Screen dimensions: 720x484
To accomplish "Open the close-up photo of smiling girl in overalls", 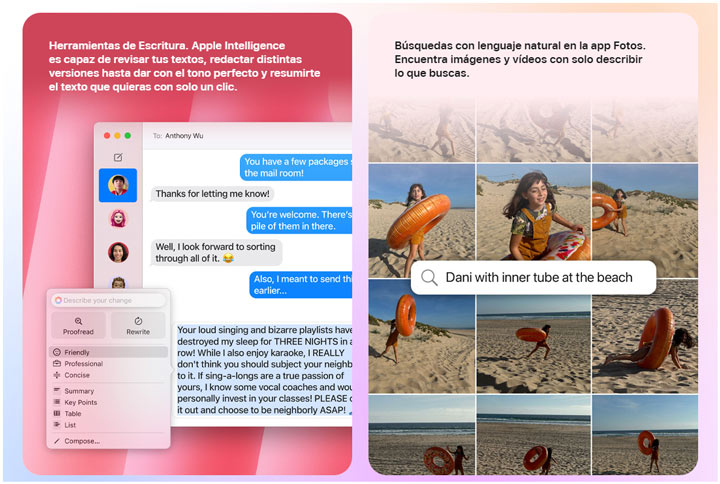I will 534,212.
